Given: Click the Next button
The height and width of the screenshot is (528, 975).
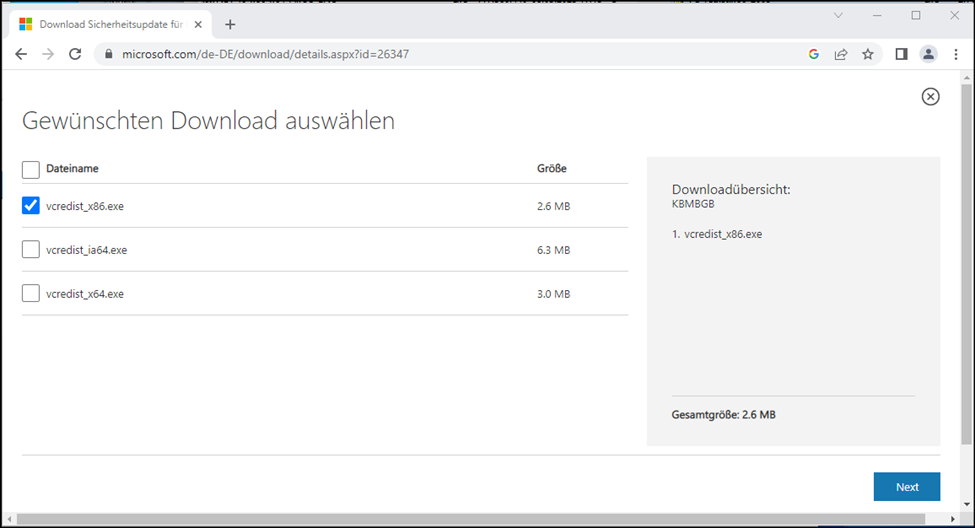Looking at the screenshot, I should pos(907,487).
